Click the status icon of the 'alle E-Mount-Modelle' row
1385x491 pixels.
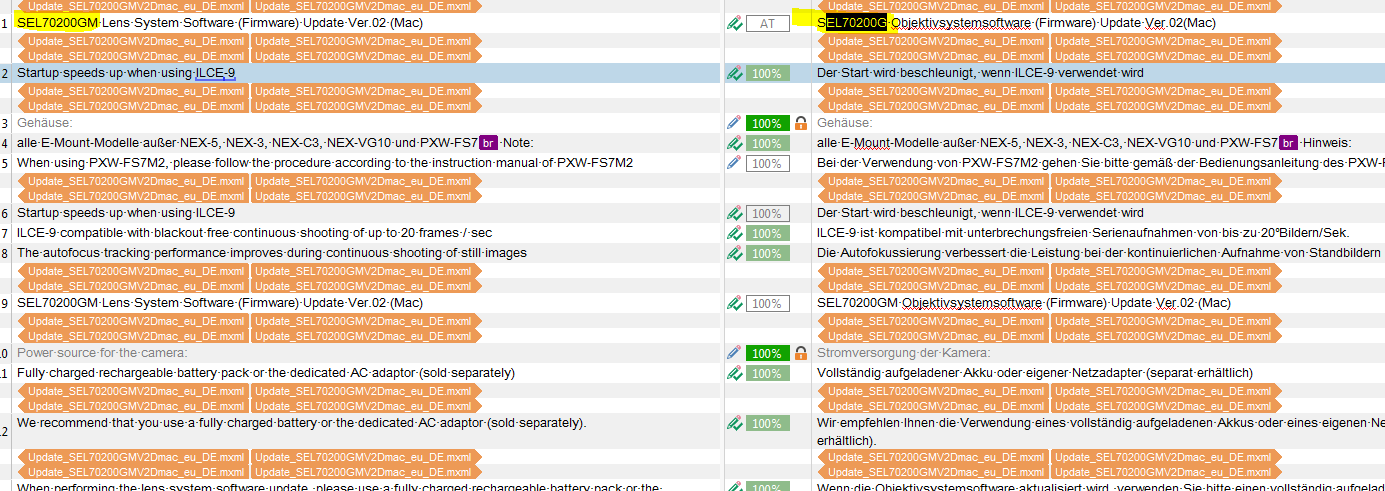point(734,143)
